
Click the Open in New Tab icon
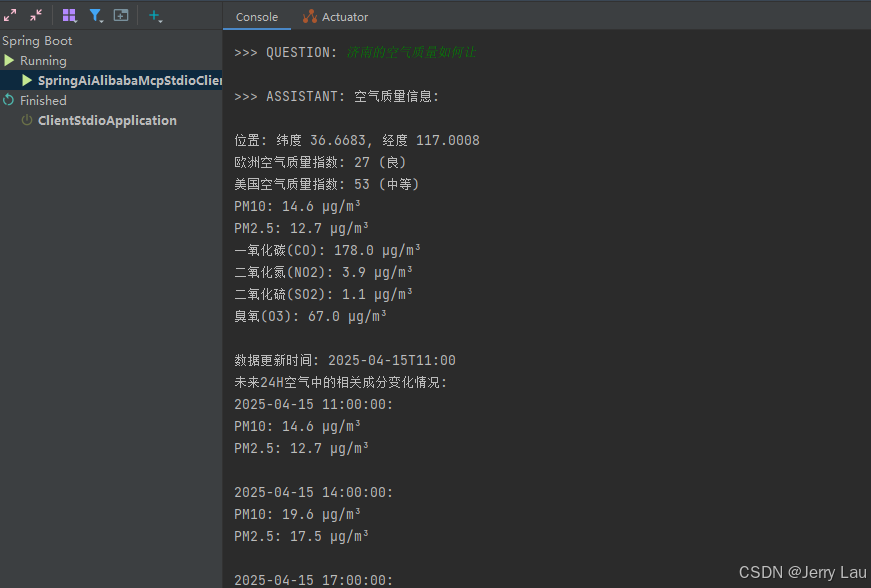121,16
